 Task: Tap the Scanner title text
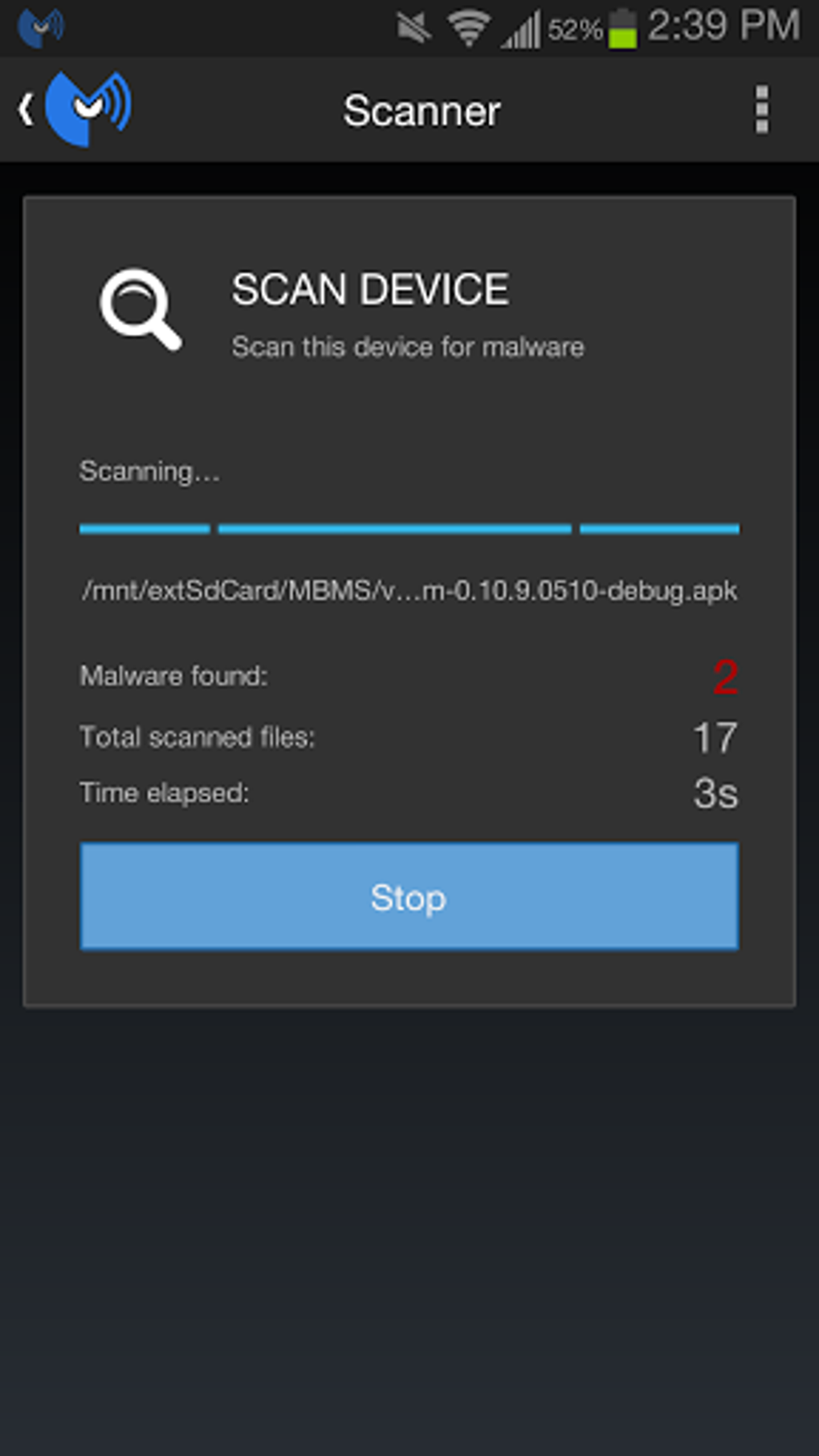click(422, 111)
